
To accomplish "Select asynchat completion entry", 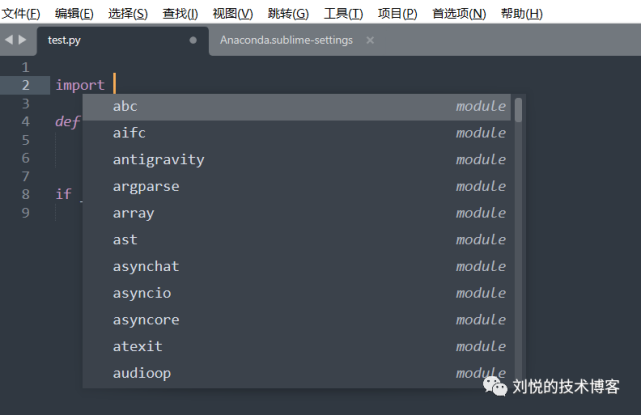I will (296, 267).
